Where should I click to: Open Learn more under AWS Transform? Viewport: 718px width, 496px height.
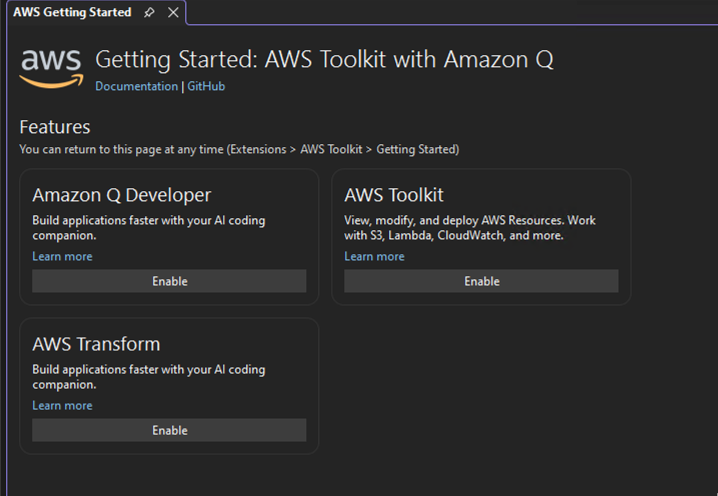tap(62, 406)
